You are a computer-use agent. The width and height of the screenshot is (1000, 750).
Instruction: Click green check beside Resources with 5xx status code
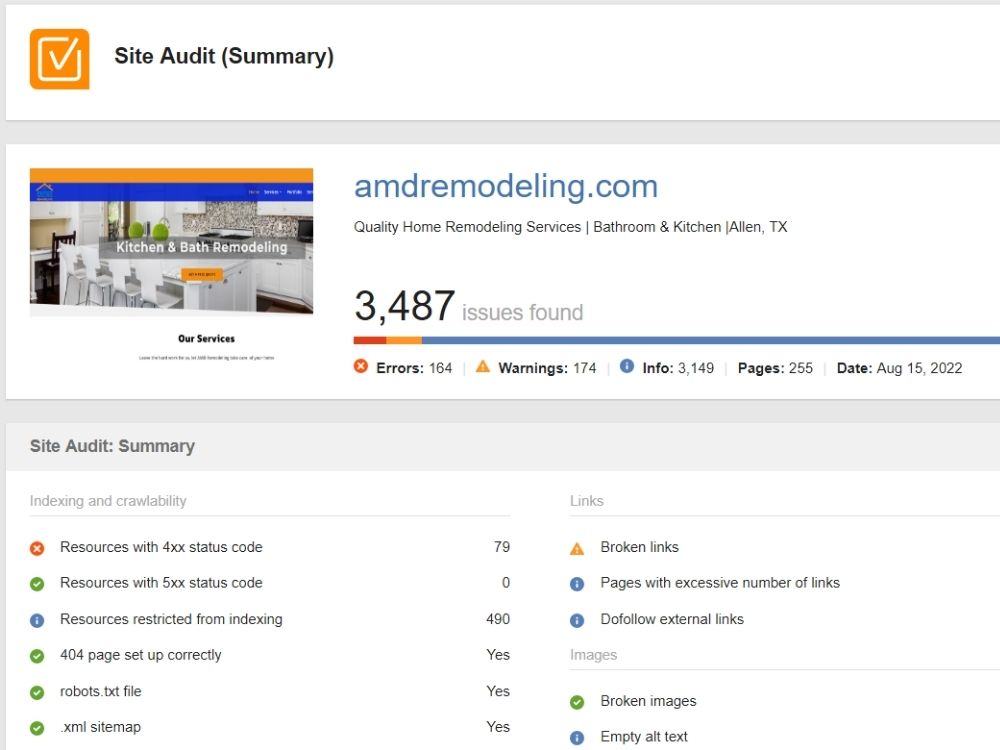coord(37,584)
